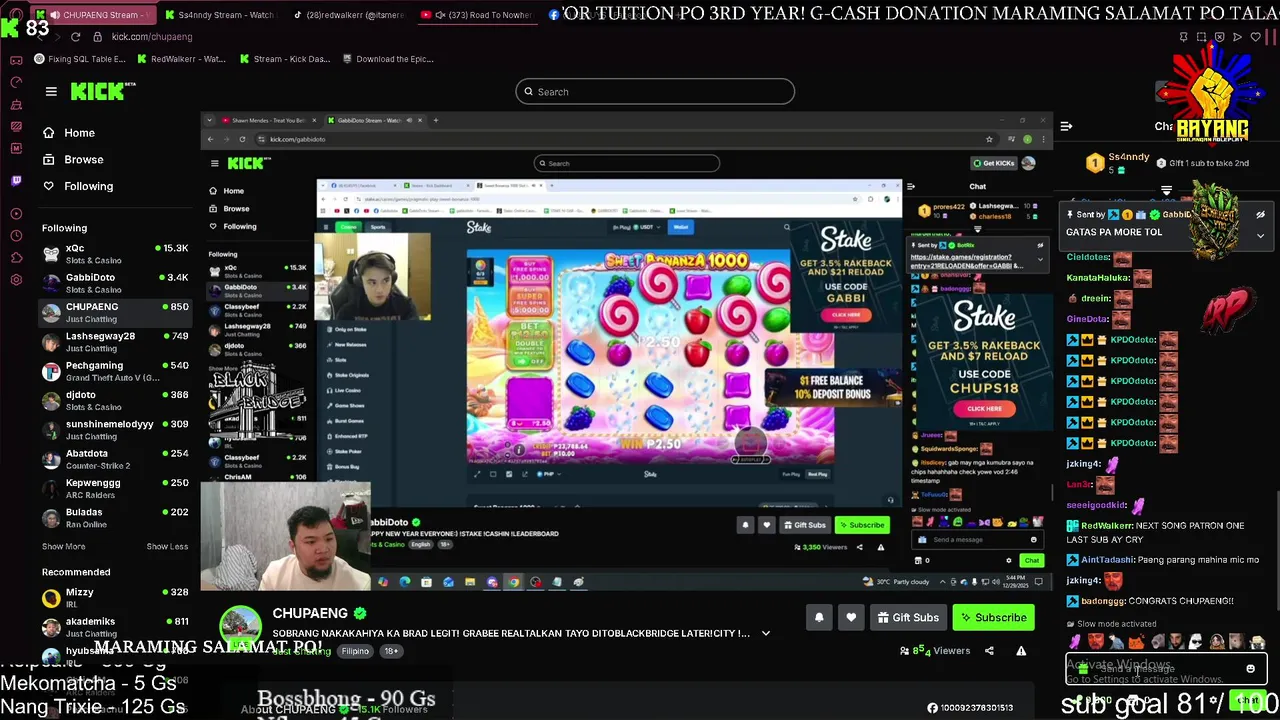
Task: Expand the stream title chevron
Action: tap(766, 633)
